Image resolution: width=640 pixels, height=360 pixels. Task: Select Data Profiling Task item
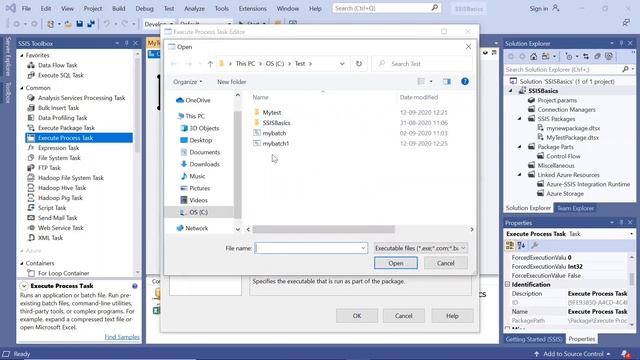click(x=62, y=118)
